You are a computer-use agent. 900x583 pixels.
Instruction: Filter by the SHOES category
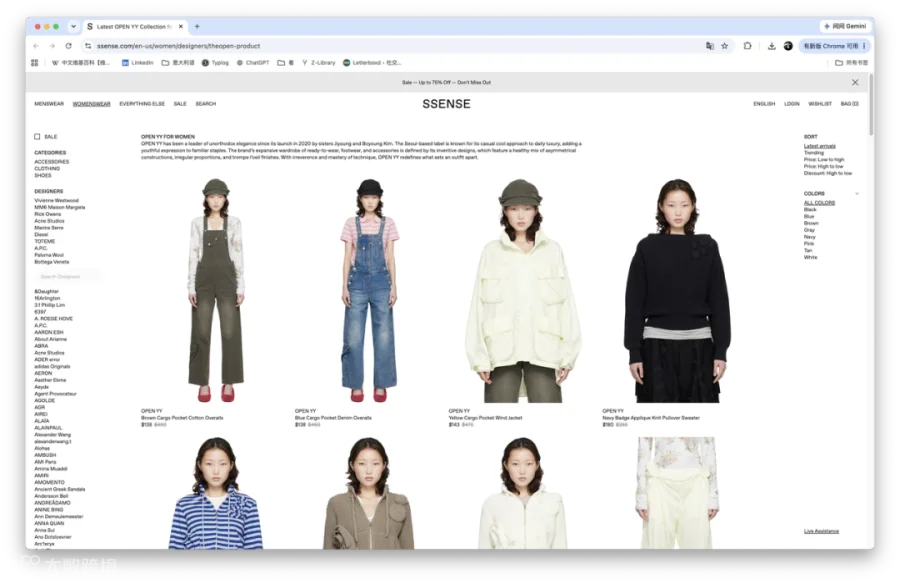point(42,176)
